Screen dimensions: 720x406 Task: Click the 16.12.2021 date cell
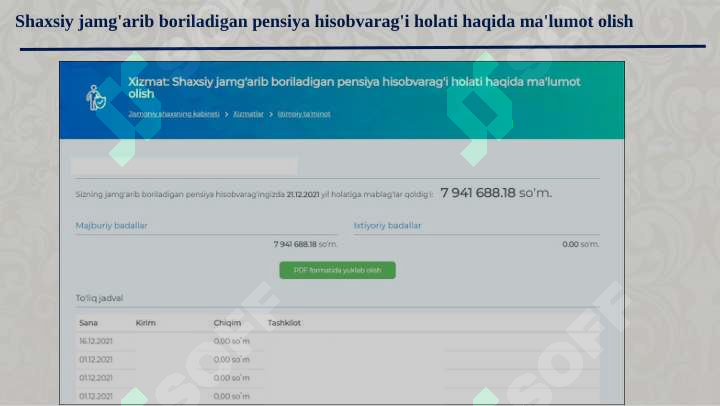click(x=96, y=341)
